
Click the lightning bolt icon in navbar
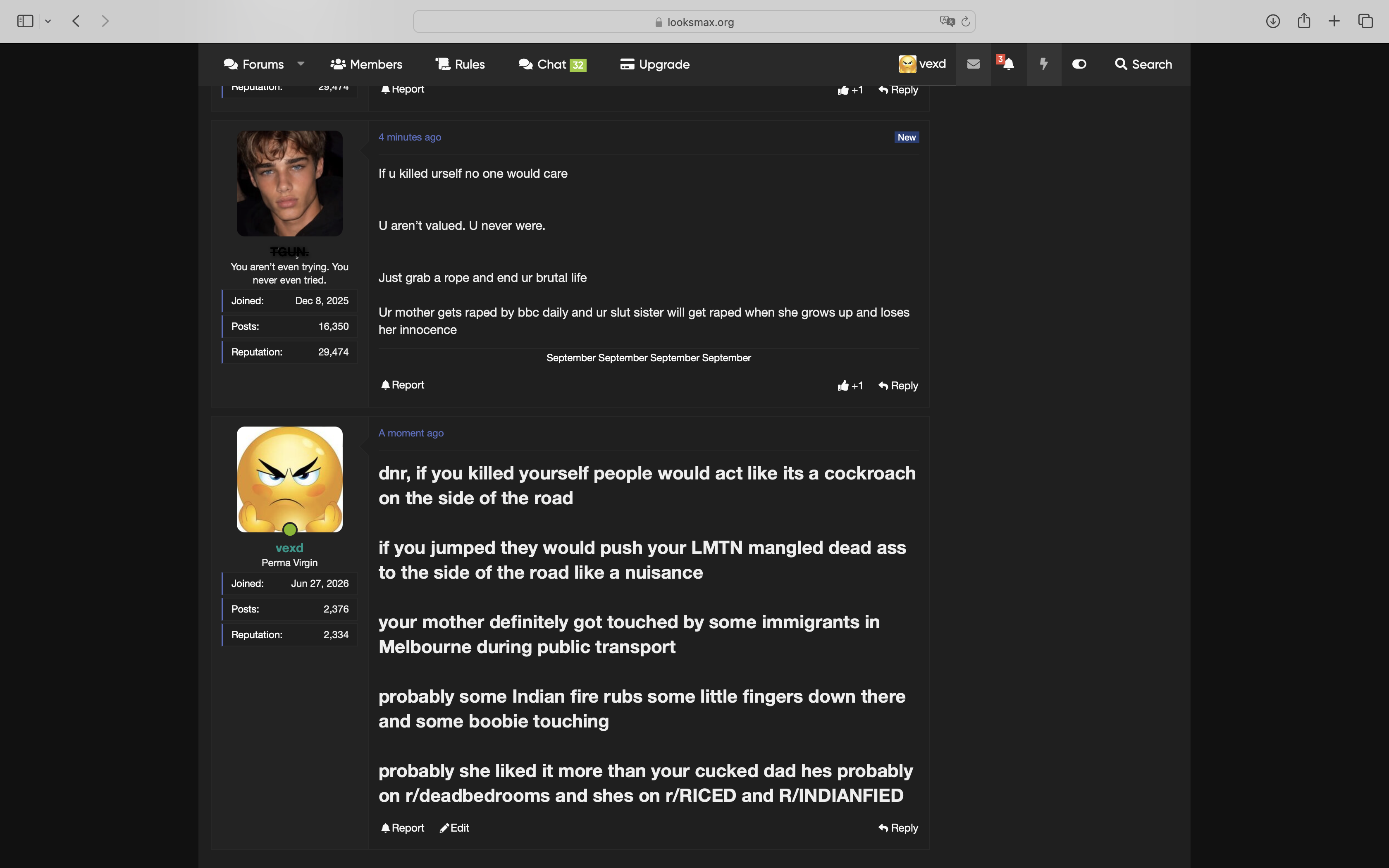(x=1043, y=64)
